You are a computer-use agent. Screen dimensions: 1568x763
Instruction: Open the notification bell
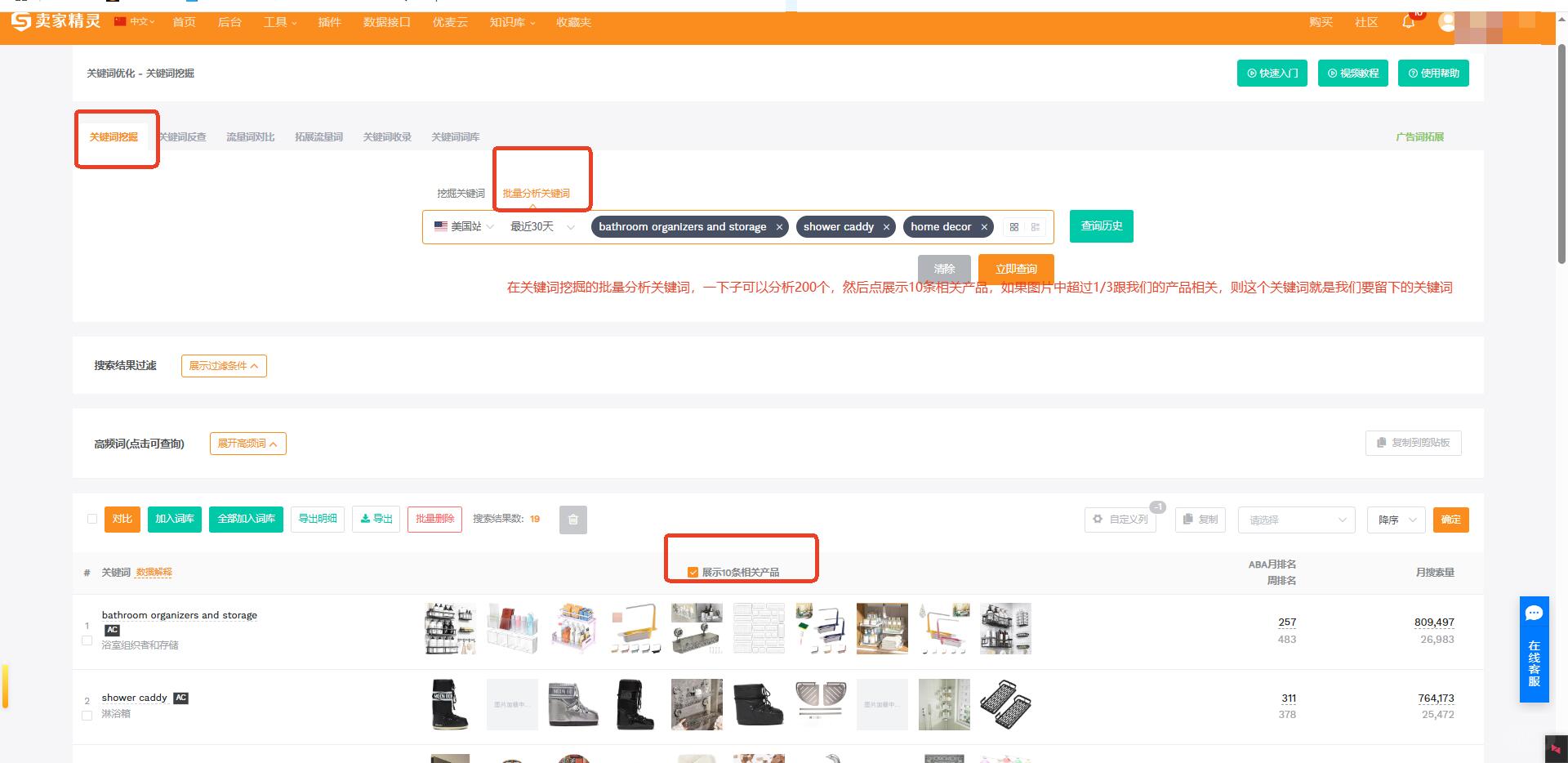coord(1408,22)
